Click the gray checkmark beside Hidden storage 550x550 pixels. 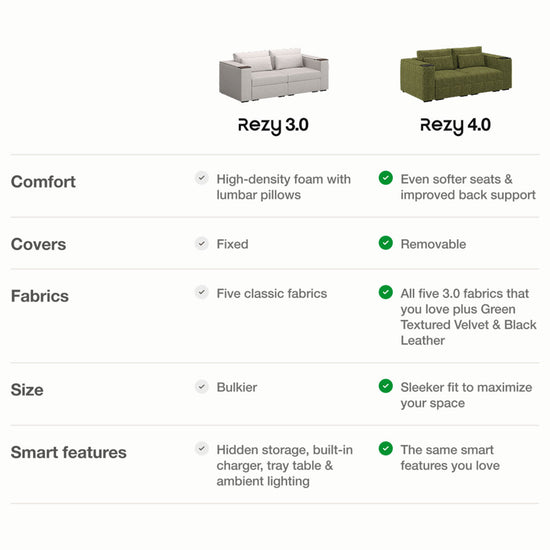(202, 449)
